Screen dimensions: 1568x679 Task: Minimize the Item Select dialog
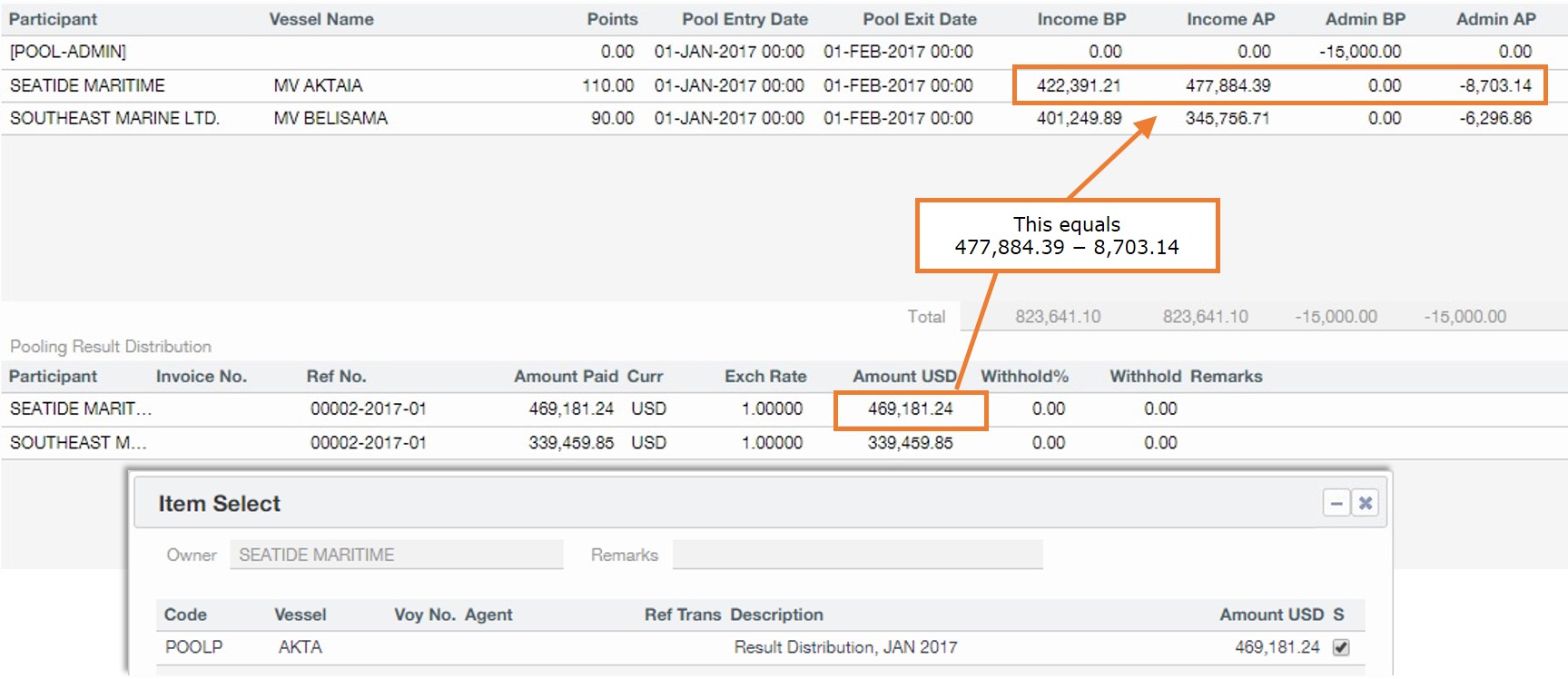pyautogui.click(x=1336, y=503)
